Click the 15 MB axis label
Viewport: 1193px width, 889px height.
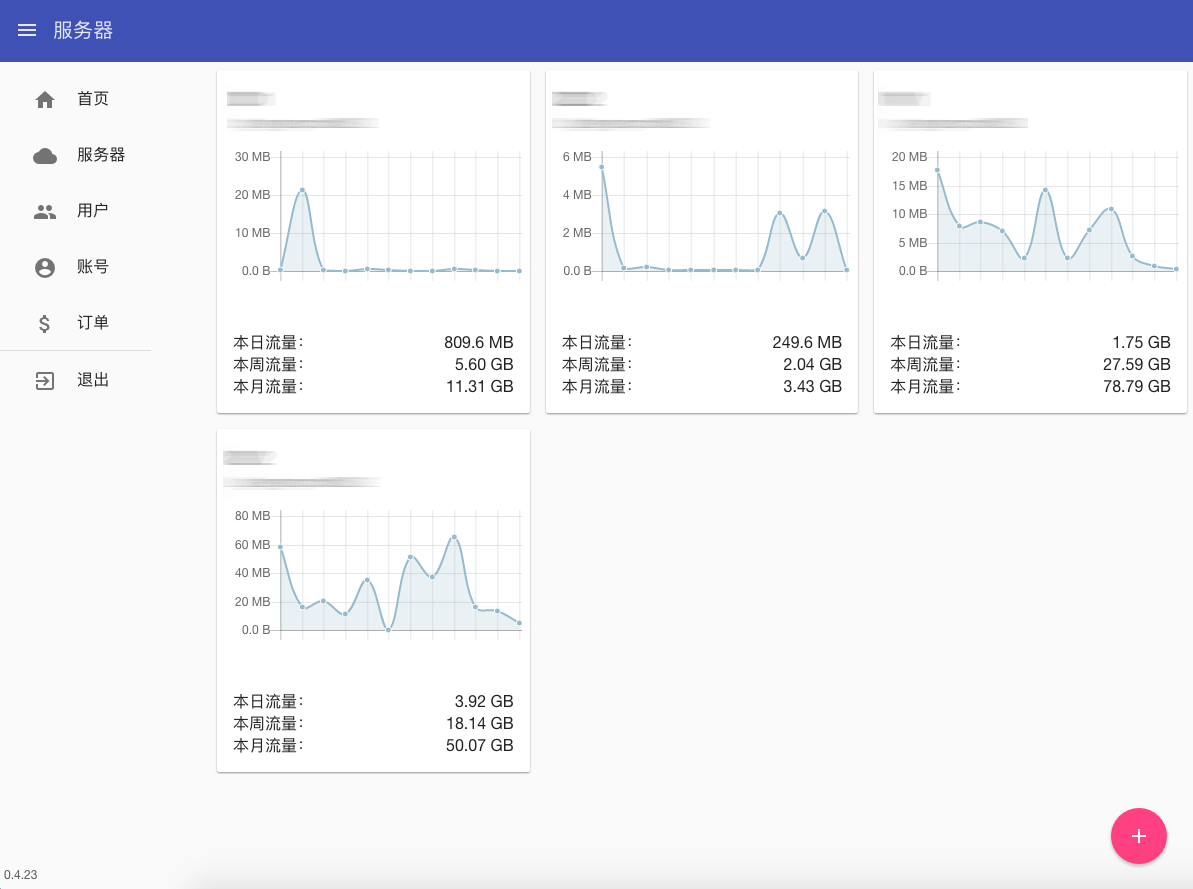(909, 186)
